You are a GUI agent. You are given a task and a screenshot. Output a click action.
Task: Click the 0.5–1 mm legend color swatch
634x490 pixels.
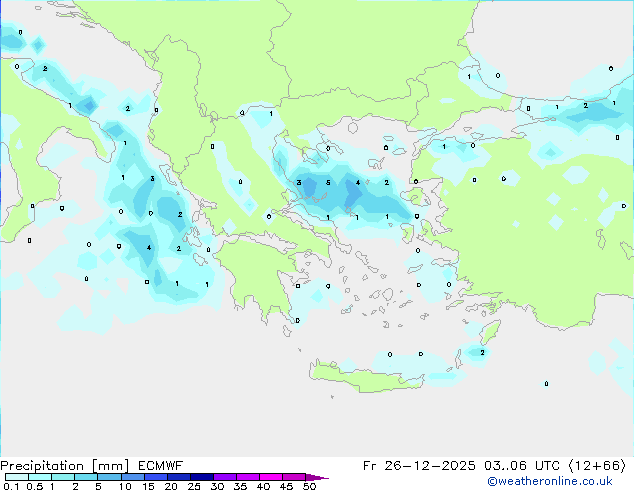[x=40, y=477]
